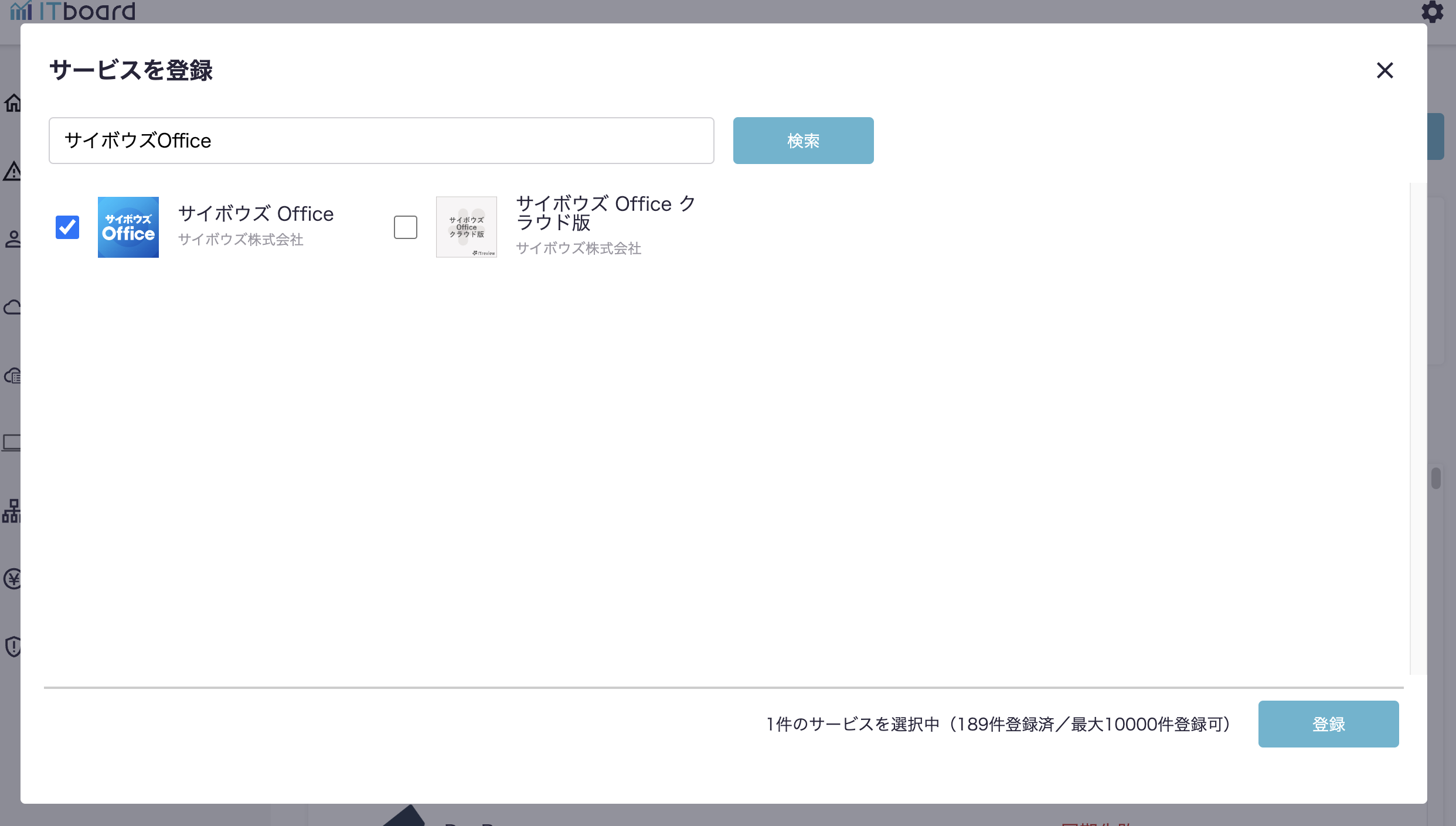
Task: Click the page scrollbar thumb at right
Action: 1435,478
